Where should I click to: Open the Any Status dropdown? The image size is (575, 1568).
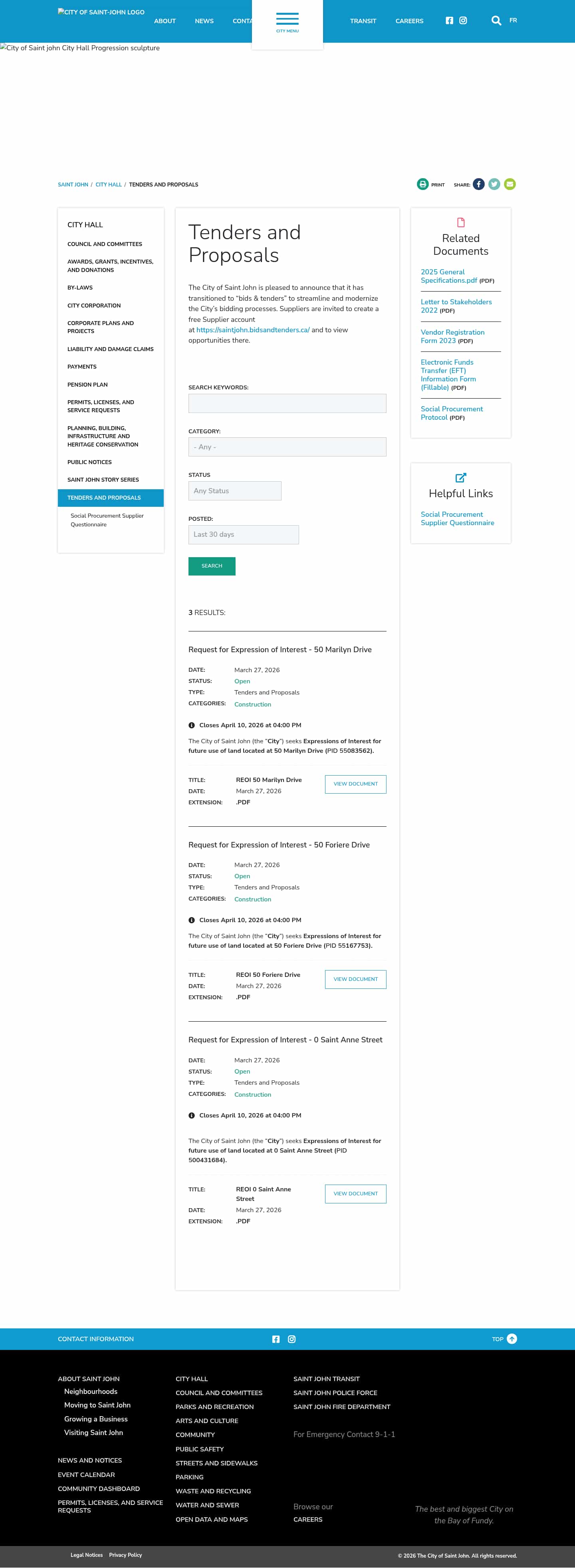(x=234, y=490)
